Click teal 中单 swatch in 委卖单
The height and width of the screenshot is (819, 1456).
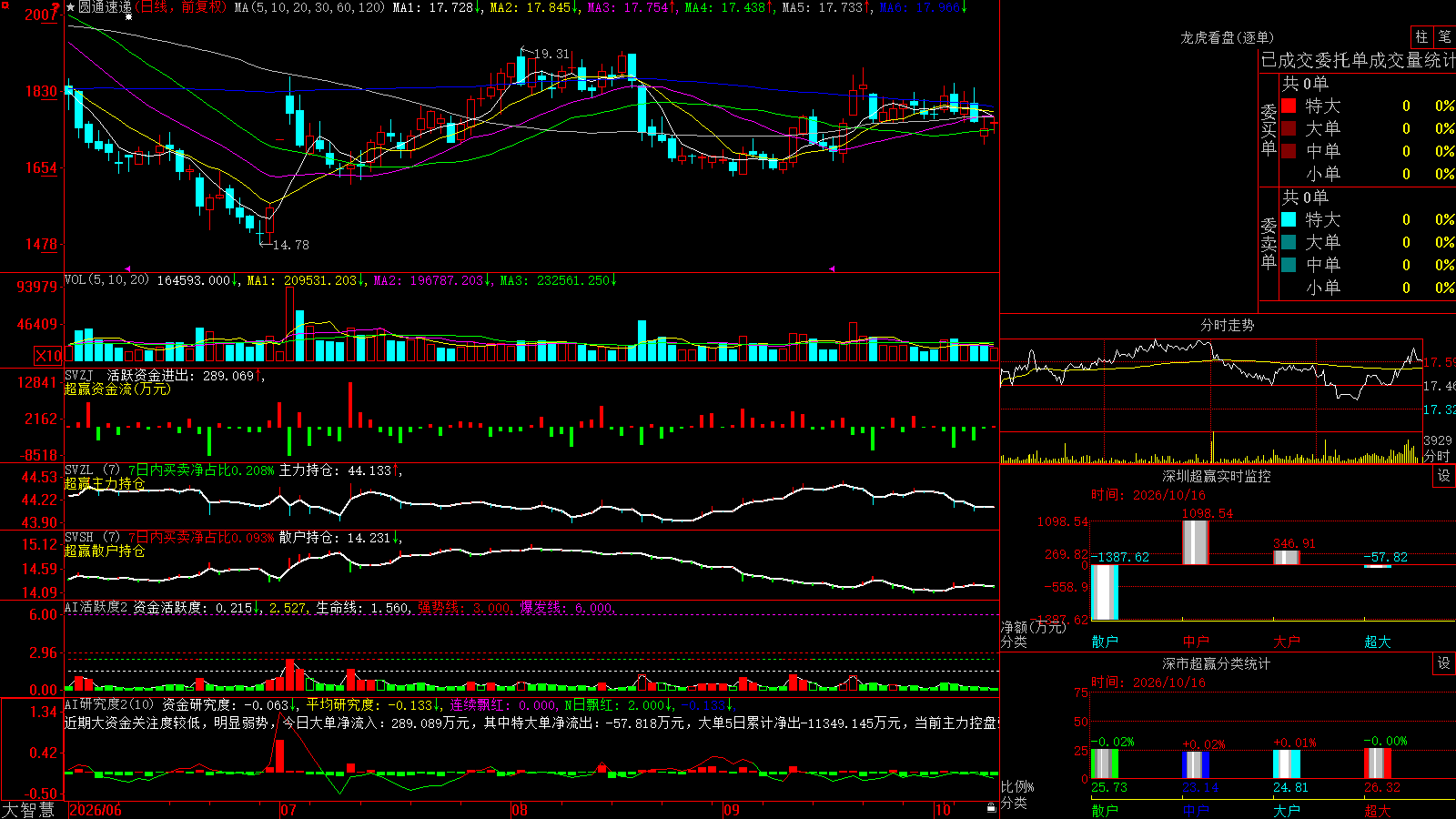(x=1289, y=265)
